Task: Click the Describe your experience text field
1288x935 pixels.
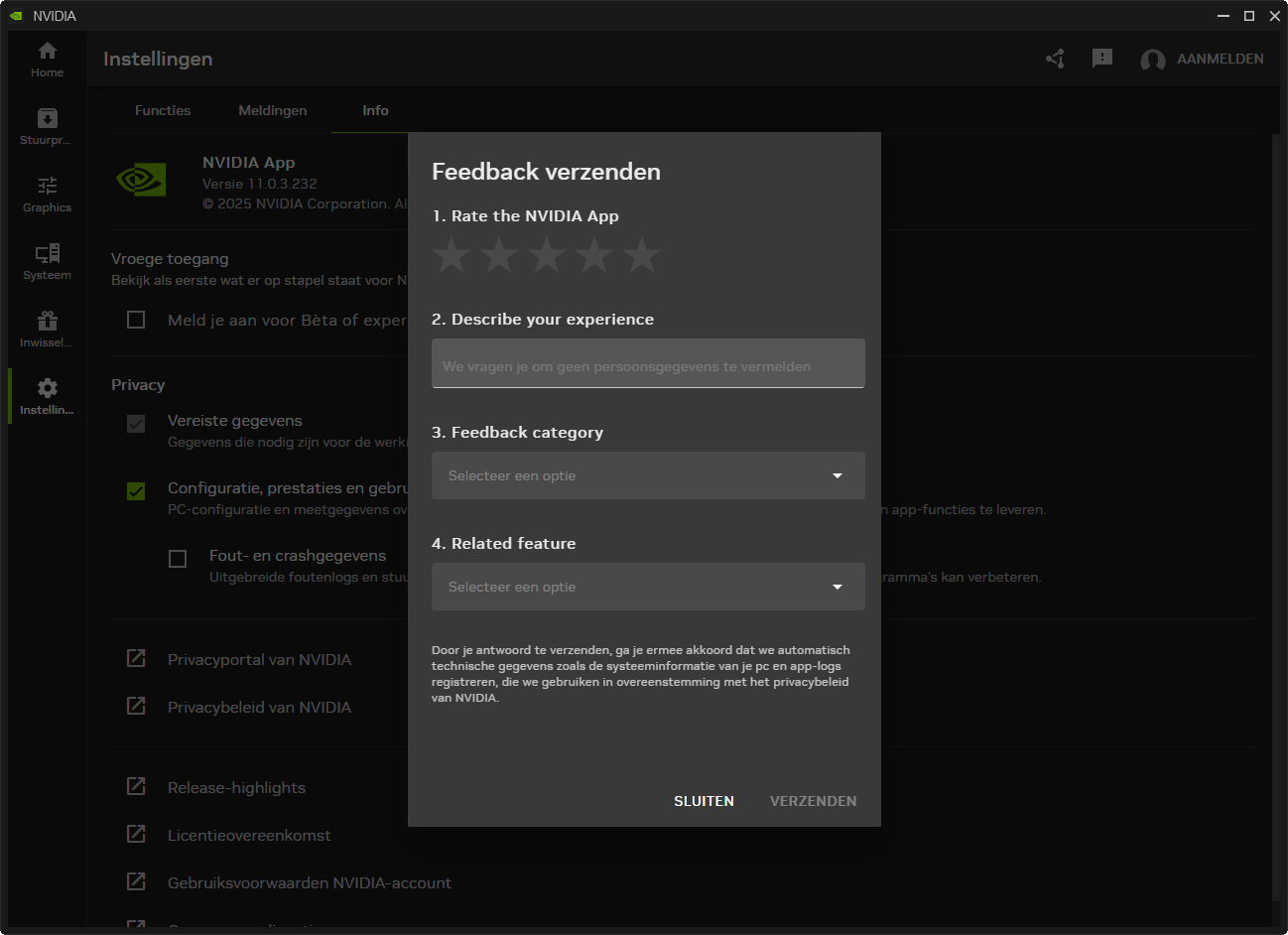Action: (x=648, y=363)
